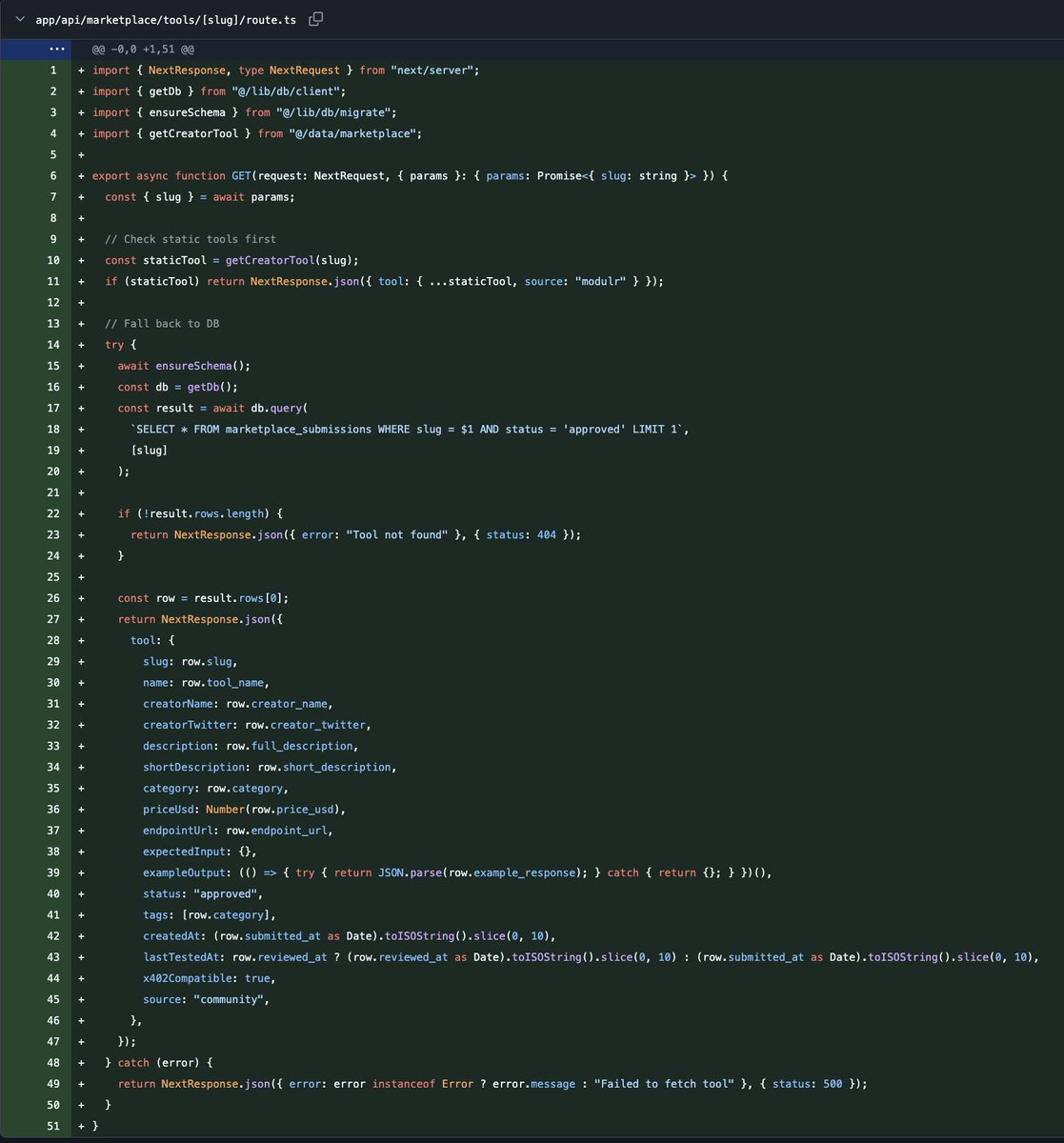Click the status 500 value on line 49
This screenshot has height=1143, width=1064.
[x=833, y=1084]
